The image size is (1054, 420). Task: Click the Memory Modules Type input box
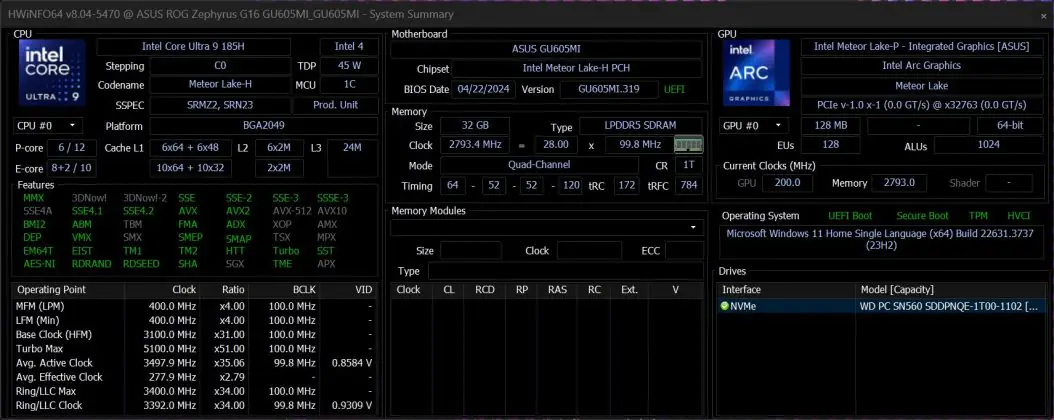click(x=565, y=271)
